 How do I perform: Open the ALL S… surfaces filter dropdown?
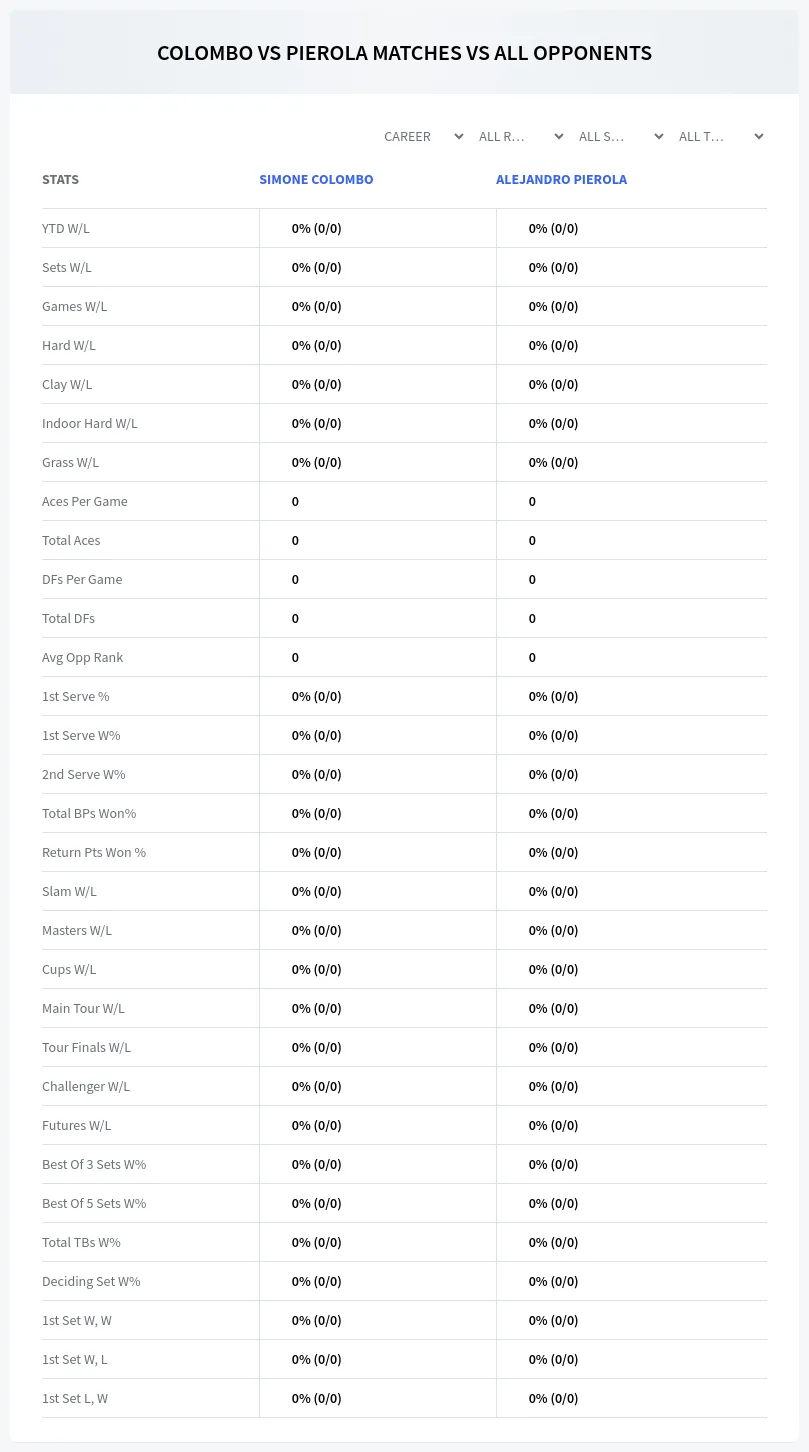[621, 136]
